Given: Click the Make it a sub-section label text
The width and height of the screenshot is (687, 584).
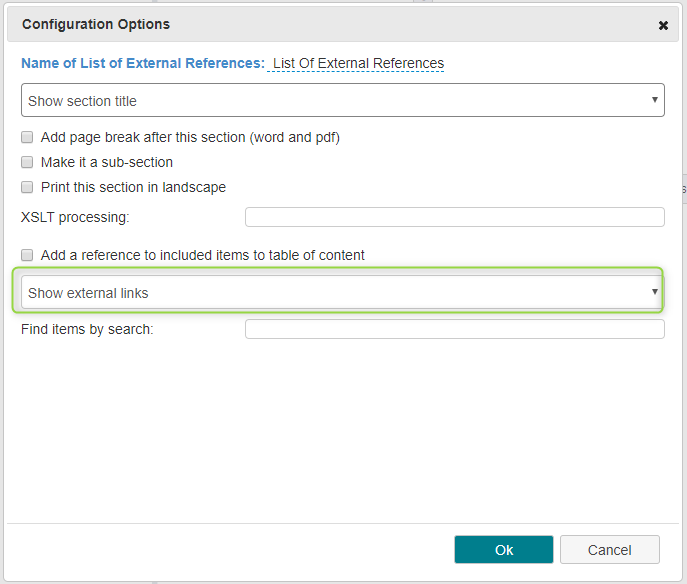Looking at the screenshot, I should [107, 163].
